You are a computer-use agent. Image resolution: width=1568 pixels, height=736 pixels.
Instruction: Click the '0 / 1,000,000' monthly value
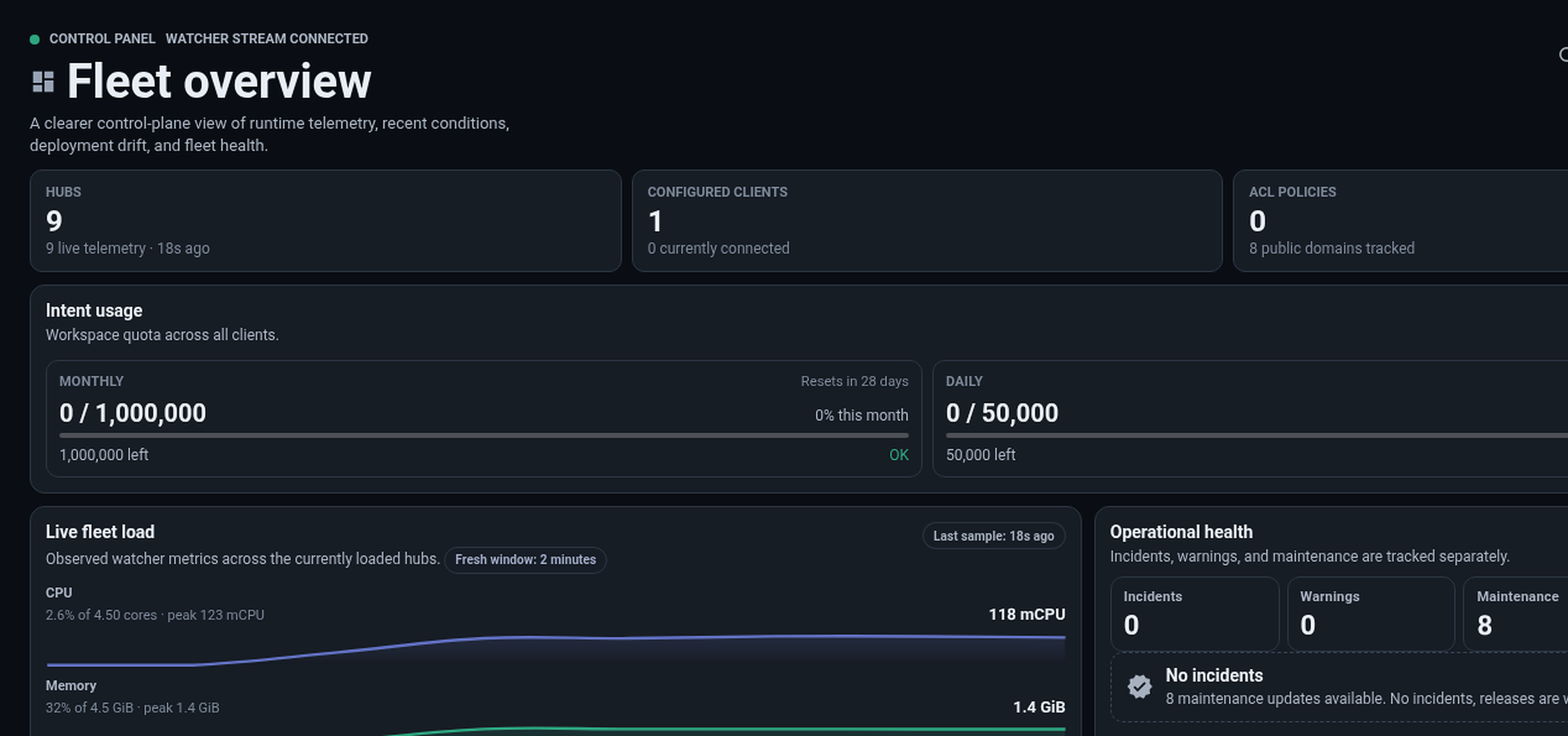pos(132,413)
